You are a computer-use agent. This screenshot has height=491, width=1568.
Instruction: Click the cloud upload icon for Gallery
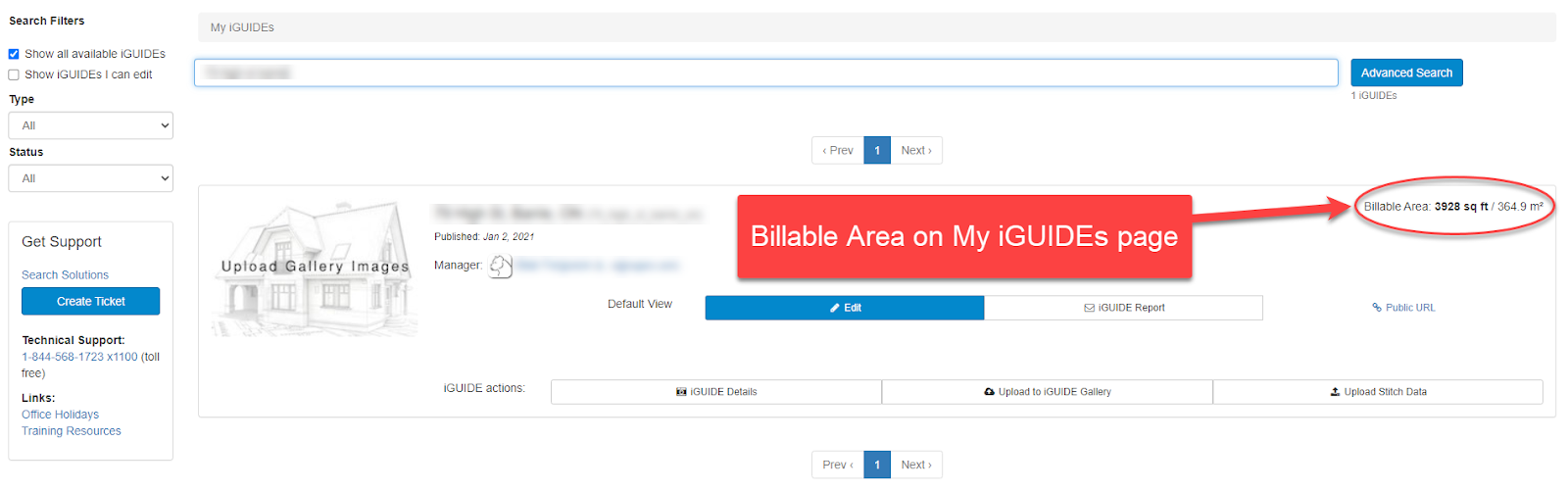pos(990,392)
